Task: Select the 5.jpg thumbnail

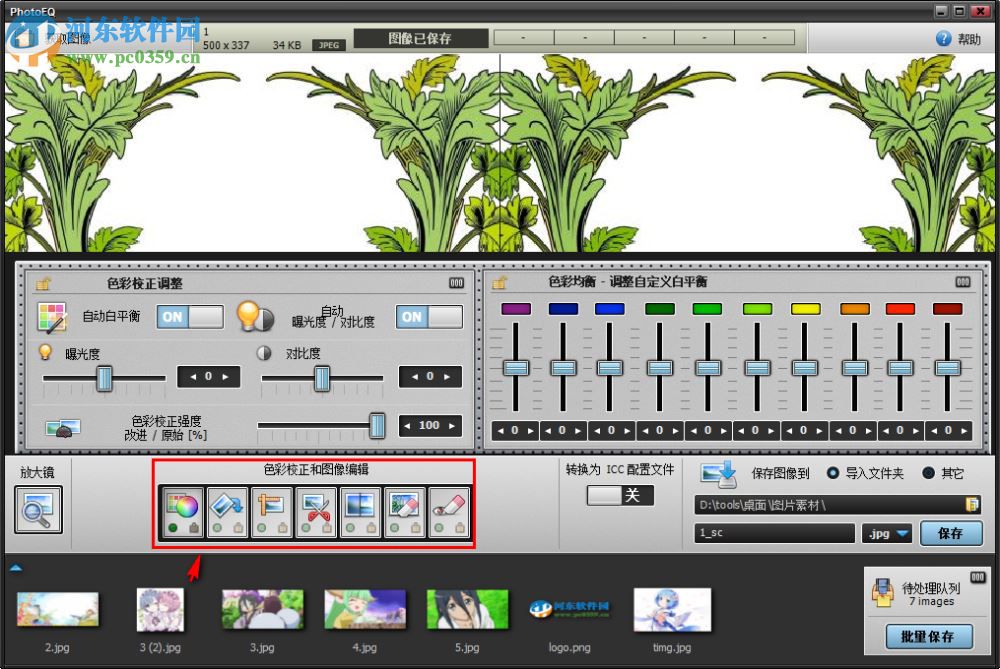Action: pos(467,608)
